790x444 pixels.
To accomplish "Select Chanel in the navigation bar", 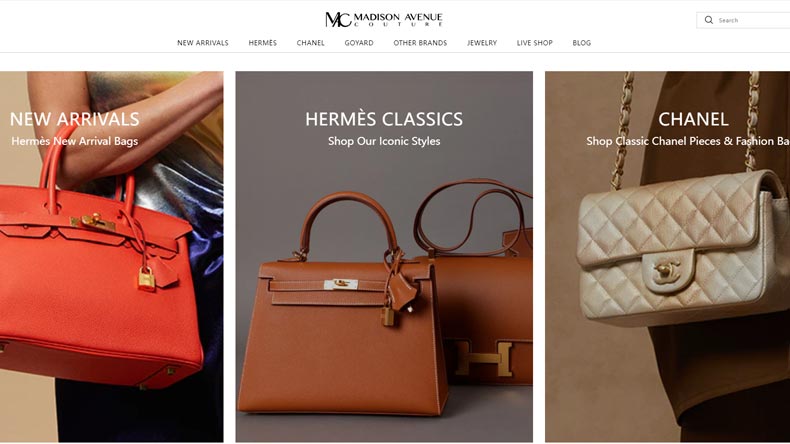I will pos(310,43).
